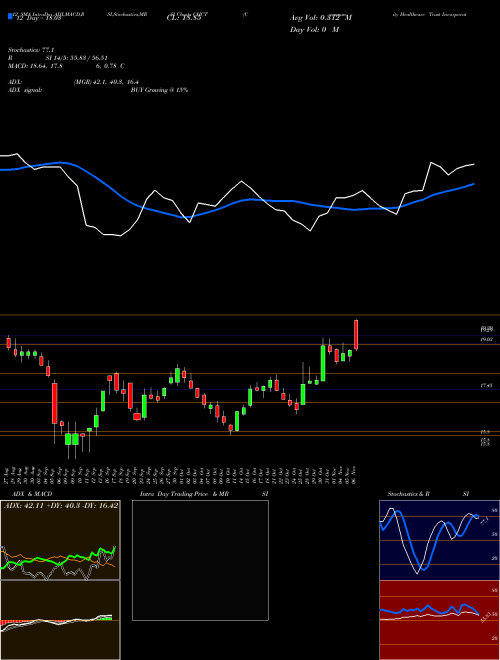500x660 pixels.
Task: Click the 'Day Vol: 0 M' text
Action: [314, 30]
